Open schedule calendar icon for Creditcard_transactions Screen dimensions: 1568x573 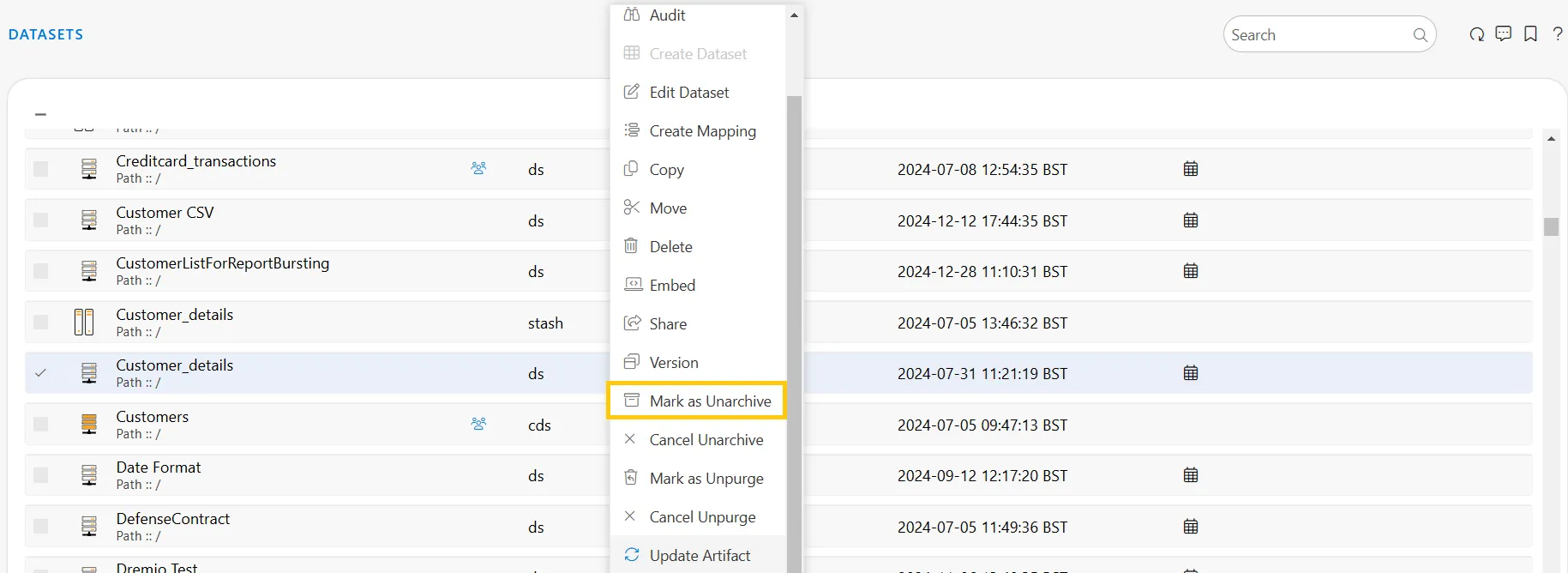[x=1191, y=169]
